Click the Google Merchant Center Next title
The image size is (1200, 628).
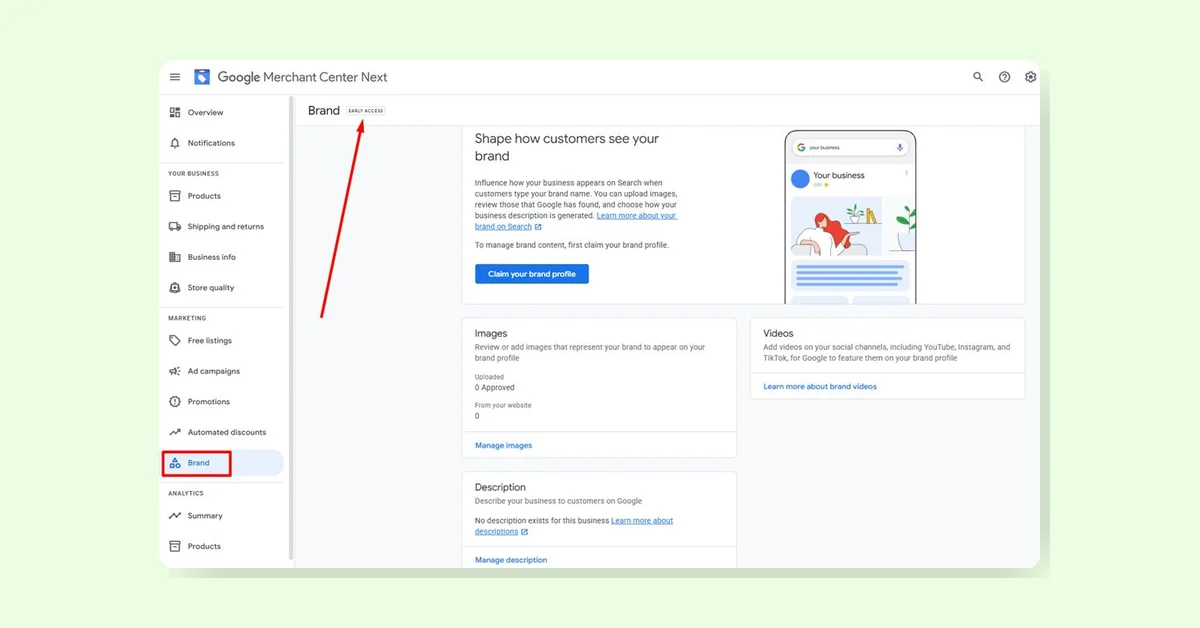tap(302, 77)
